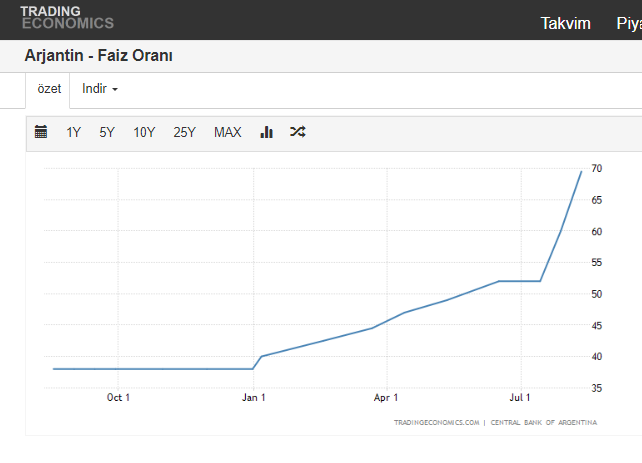
Task: Switch chart type using bar chart icon
Action: coord(267,132)
